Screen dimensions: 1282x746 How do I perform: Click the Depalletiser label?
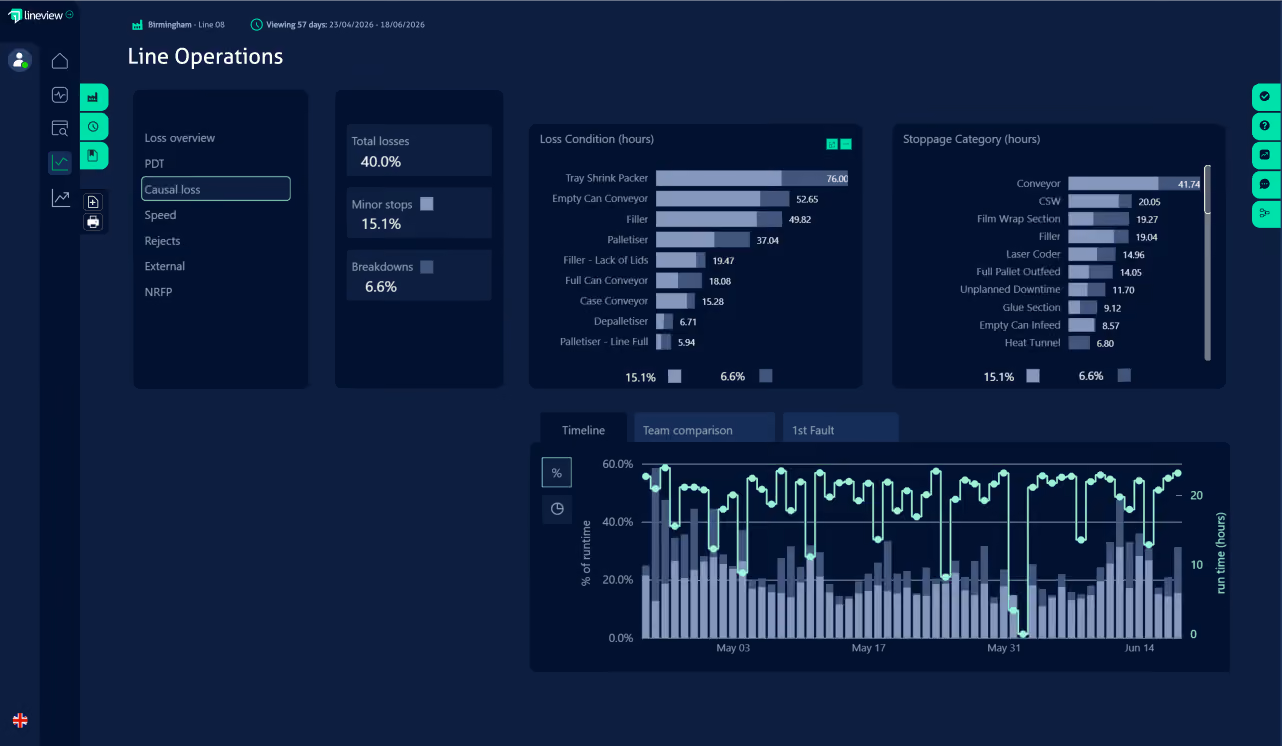click(621, 322)
